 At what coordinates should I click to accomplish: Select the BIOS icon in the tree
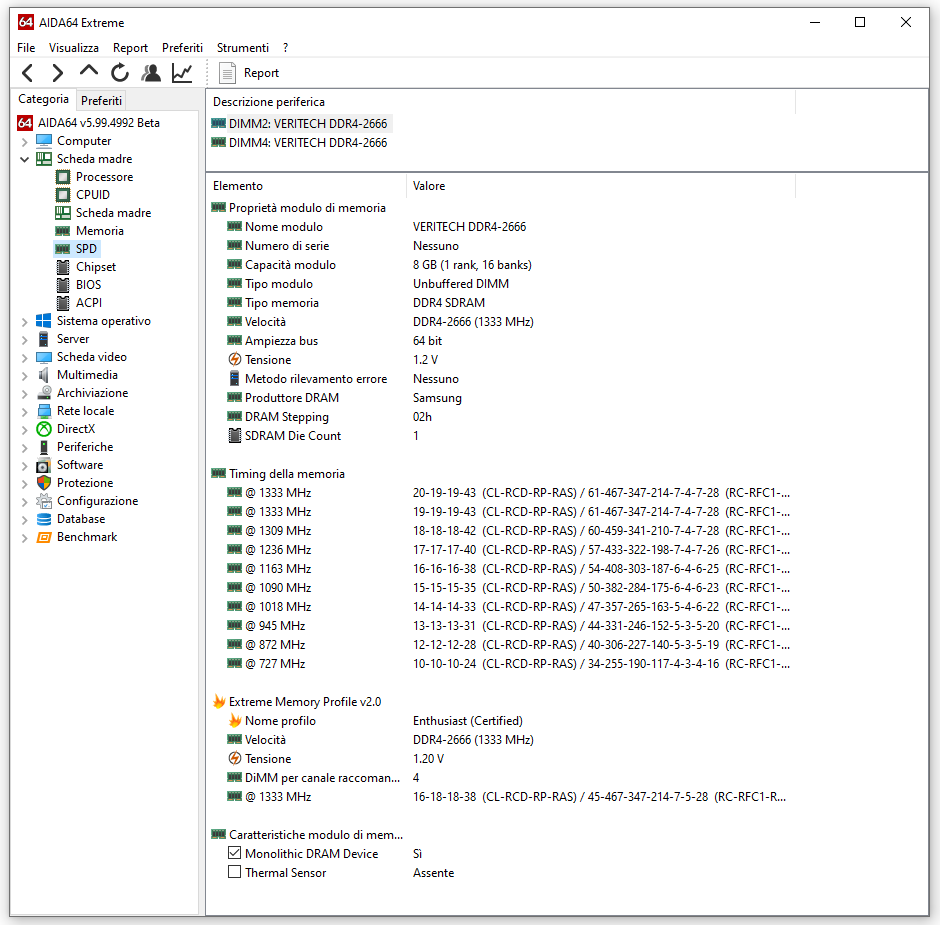(62, 285)
